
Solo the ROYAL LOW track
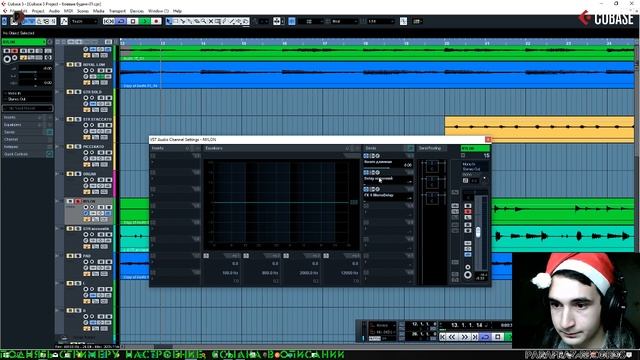coord(77,64)
